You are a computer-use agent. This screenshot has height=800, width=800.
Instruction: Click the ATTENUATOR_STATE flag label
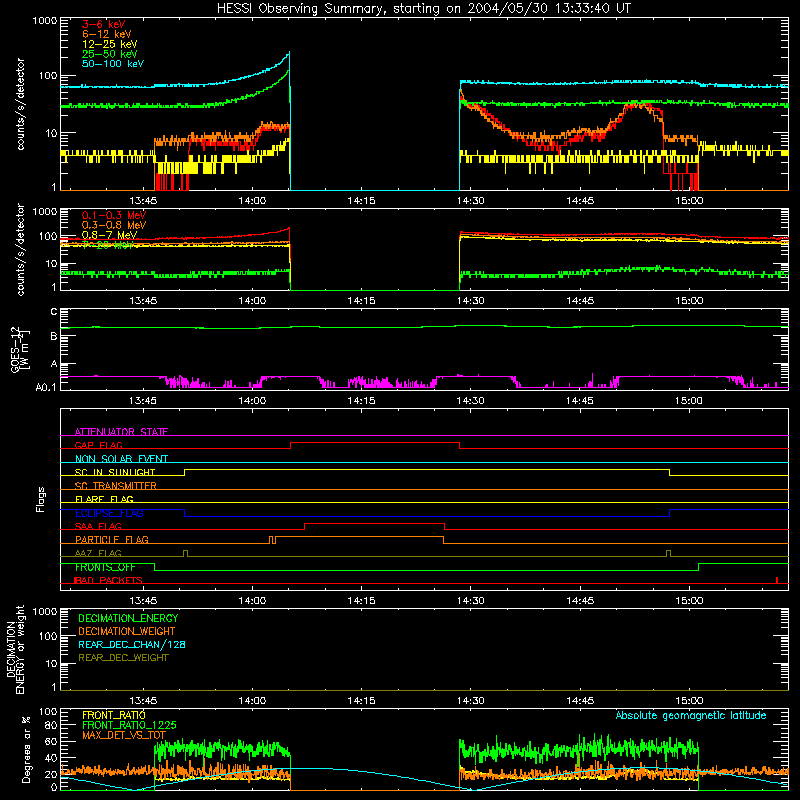tap(121, 432)
